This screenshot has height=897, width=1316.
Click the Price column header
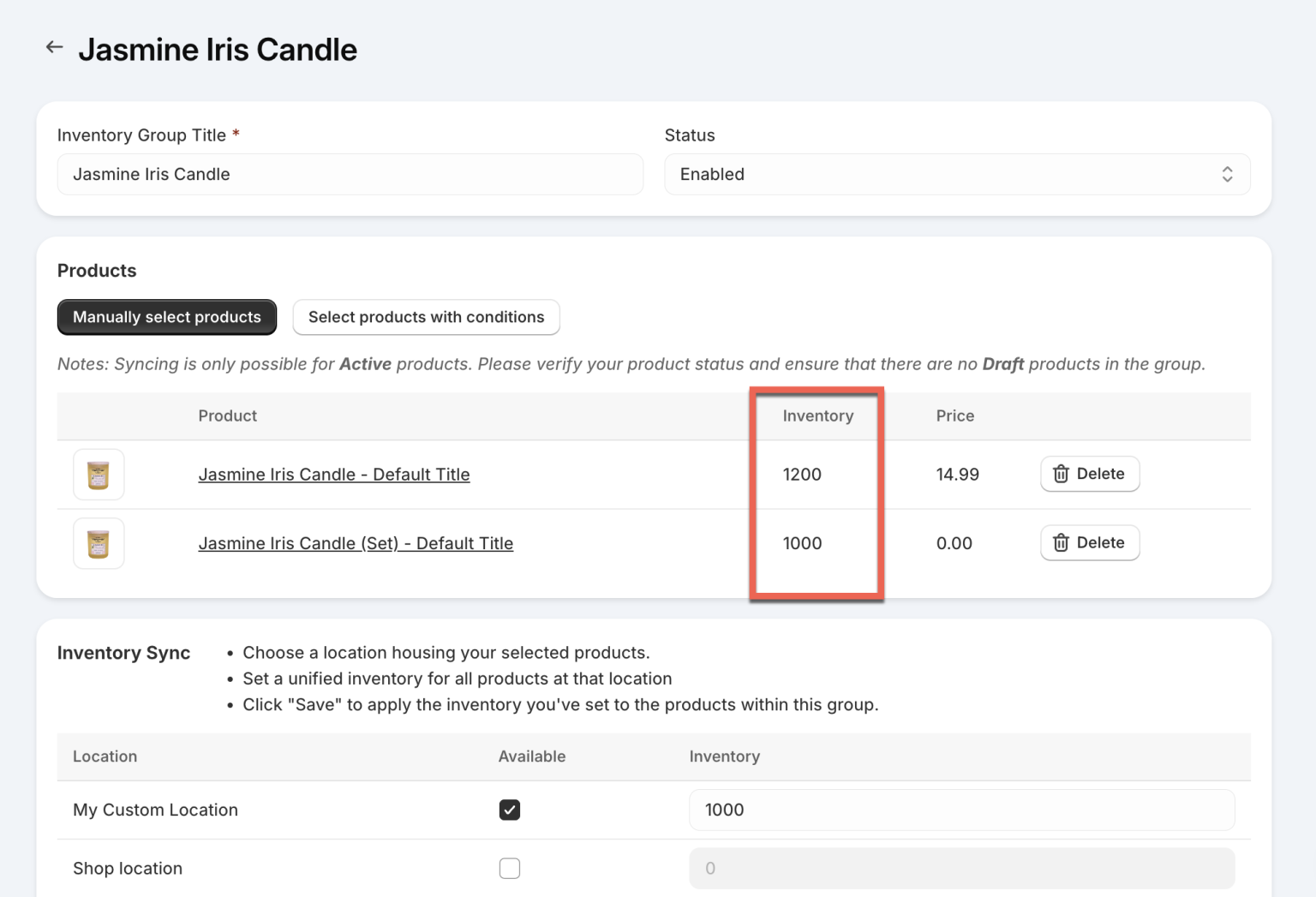(954, 416)
